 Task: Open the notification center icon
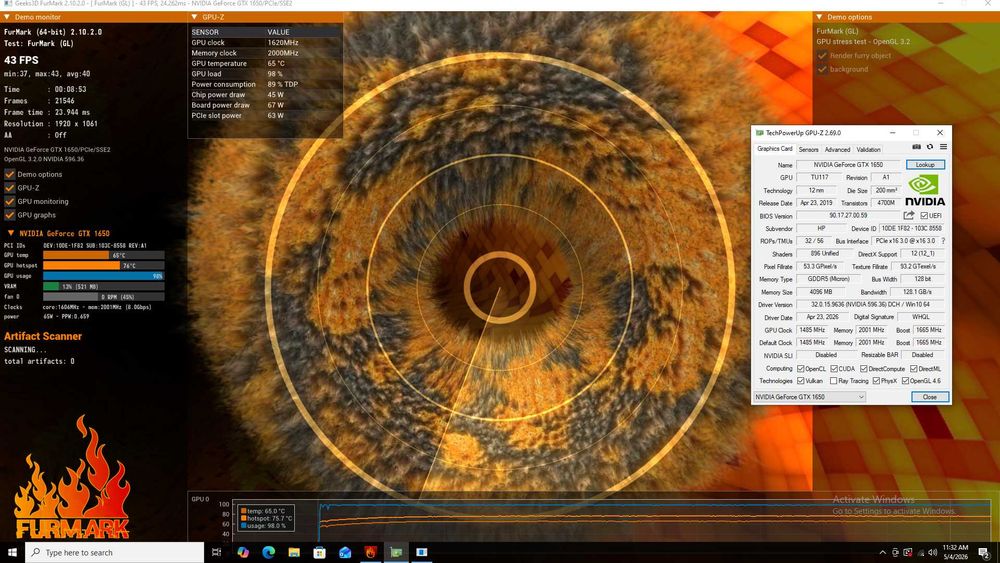pos(985,552)
